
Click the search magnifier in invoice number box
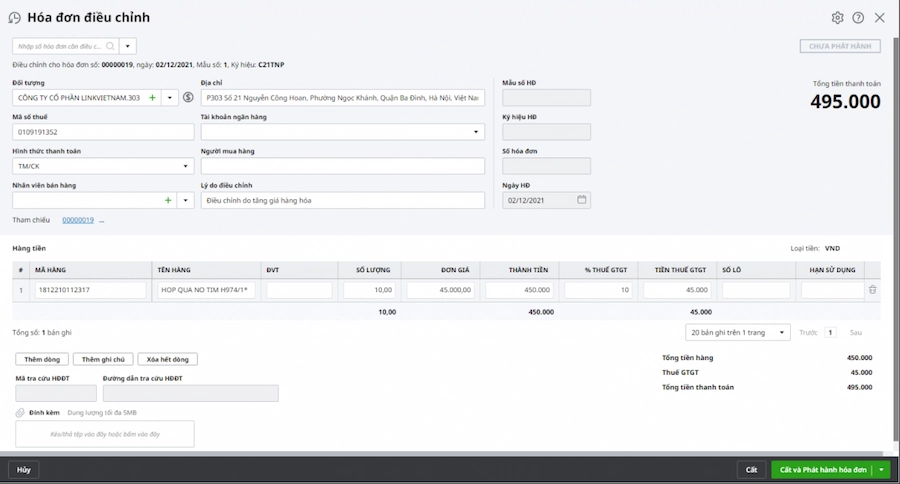click(x=110, y=46)
